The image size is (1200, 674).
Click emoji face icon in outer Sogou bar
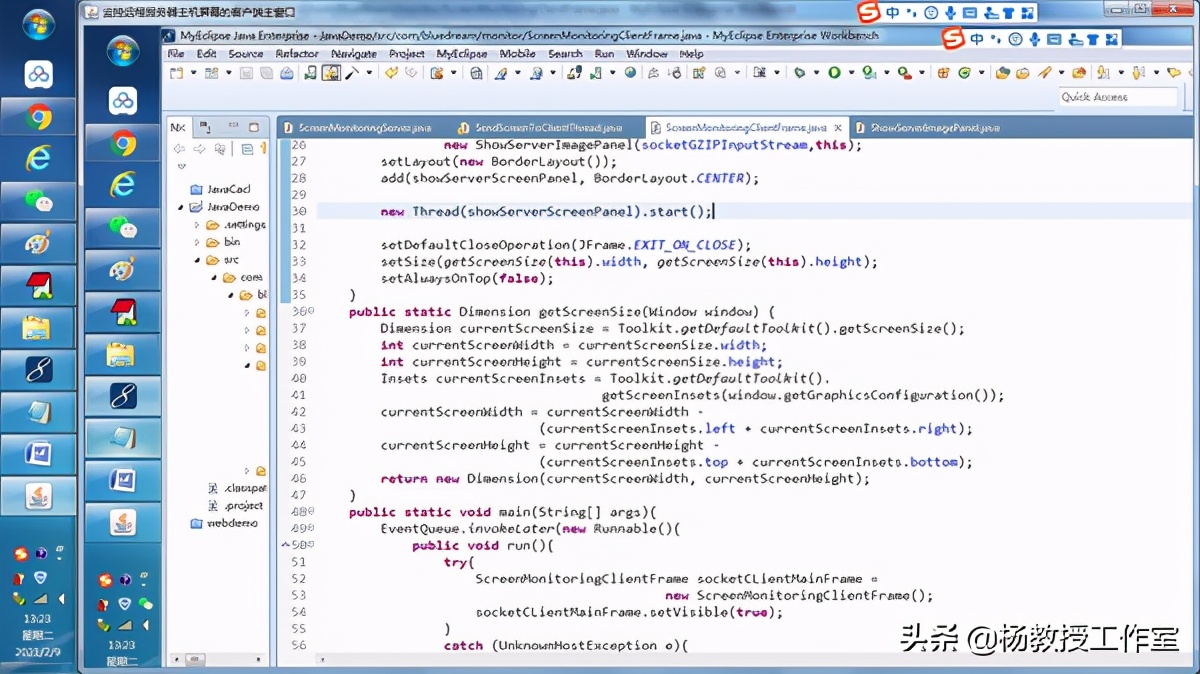pos(931,13)
